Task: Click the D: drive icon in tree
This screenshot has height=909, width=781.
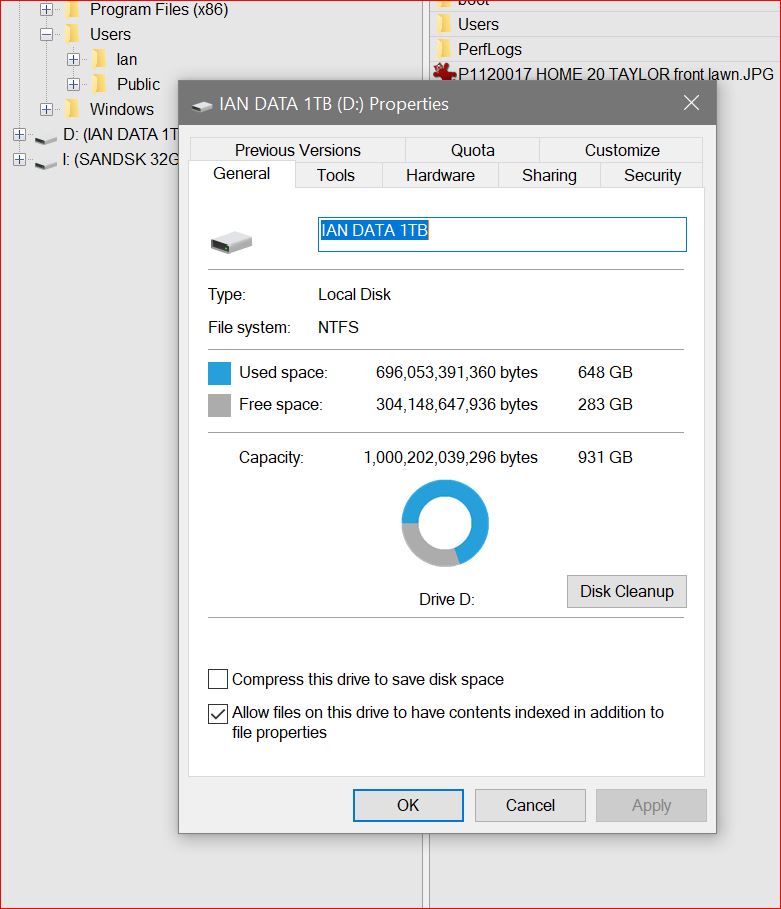Action: [x=46, y=135]
